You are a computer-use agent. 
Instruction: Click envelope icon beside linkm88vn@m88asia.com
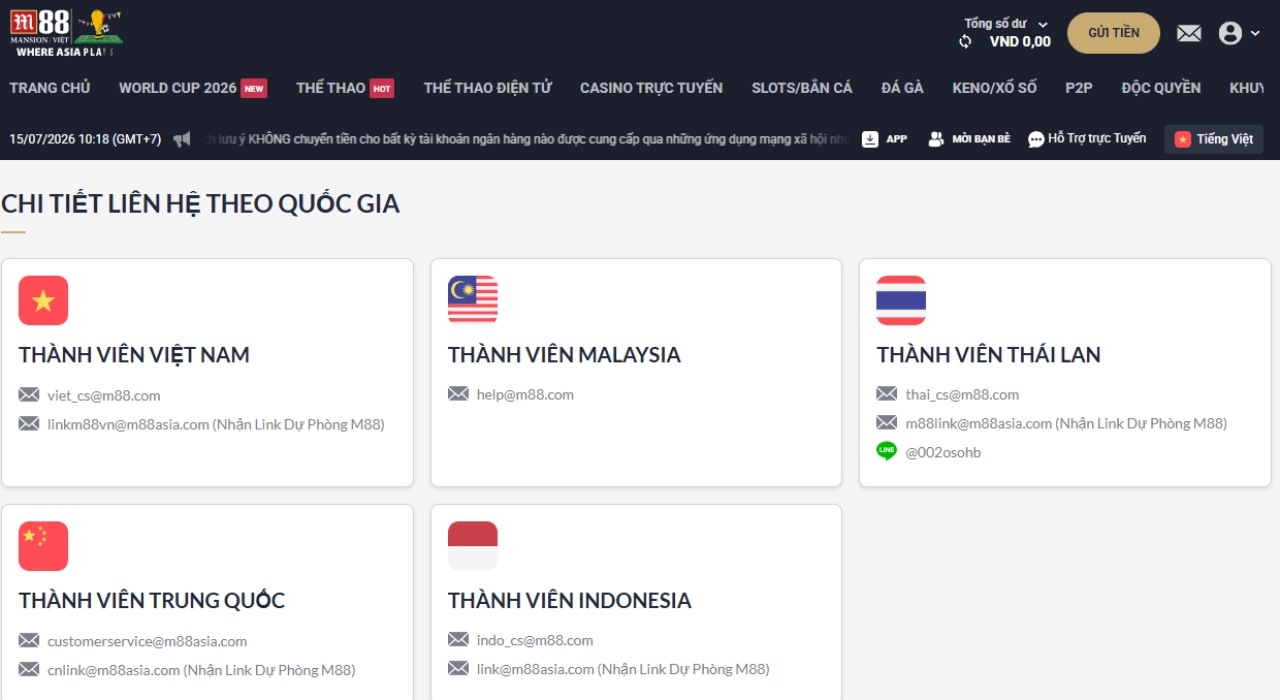29,423
